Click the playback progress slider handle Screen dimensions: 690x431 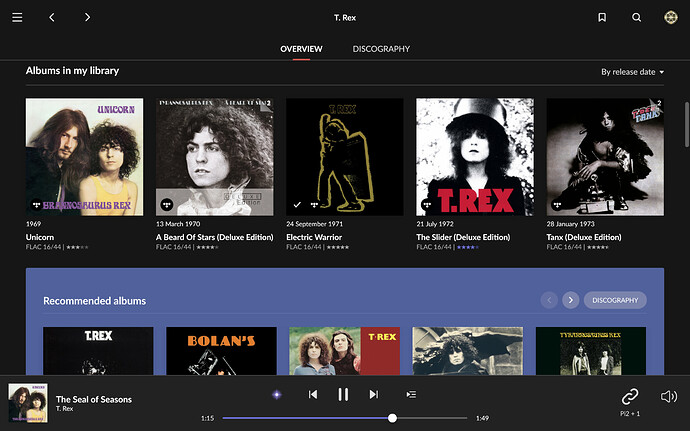392,418
